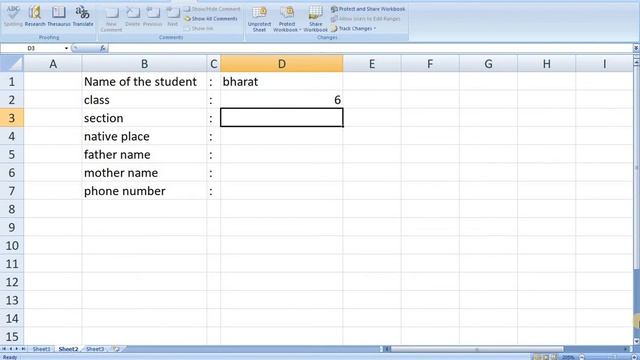This screenshot has height=360, width=640.
Task: Click the Share Workbook button
Action: pyautogui.click(x=315, y=19)
